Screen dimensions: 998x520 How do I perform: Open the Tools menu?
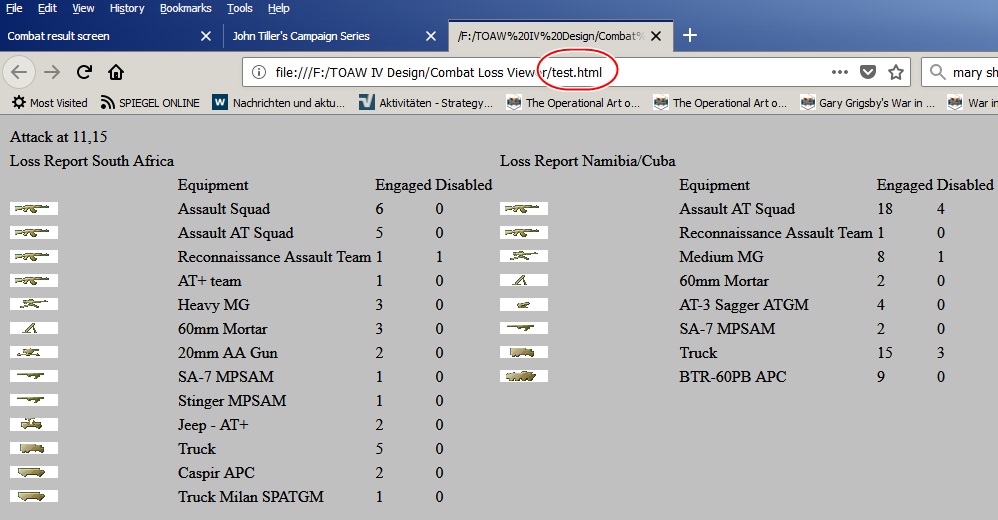pos(240,8)
